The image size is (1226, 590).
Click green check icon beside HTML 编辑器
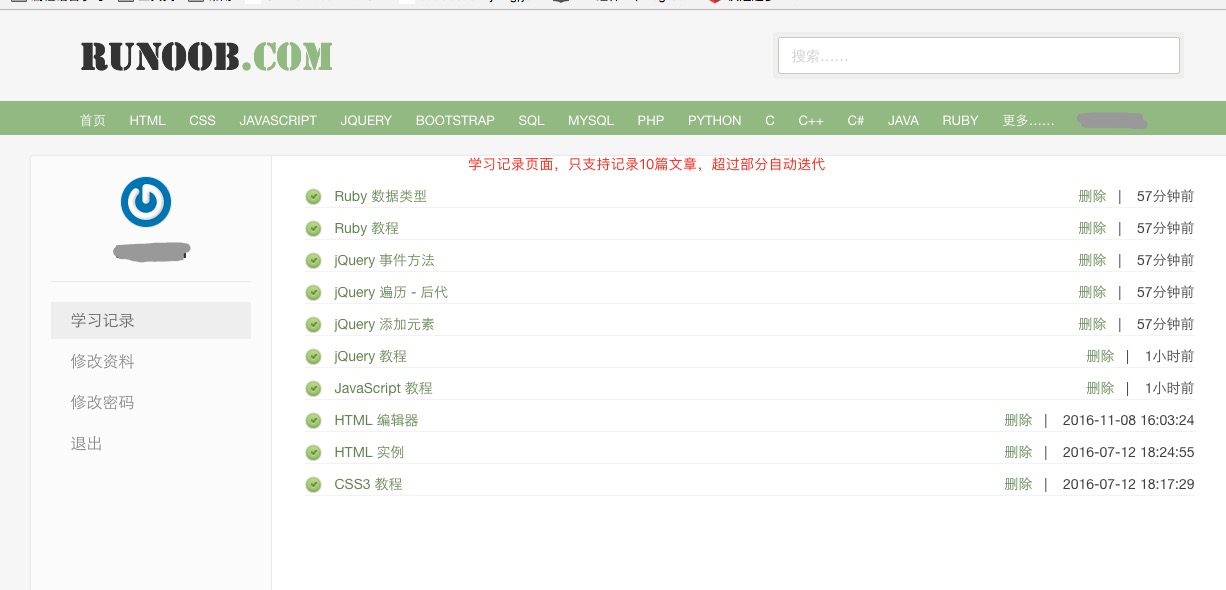(x=313, y=421)
